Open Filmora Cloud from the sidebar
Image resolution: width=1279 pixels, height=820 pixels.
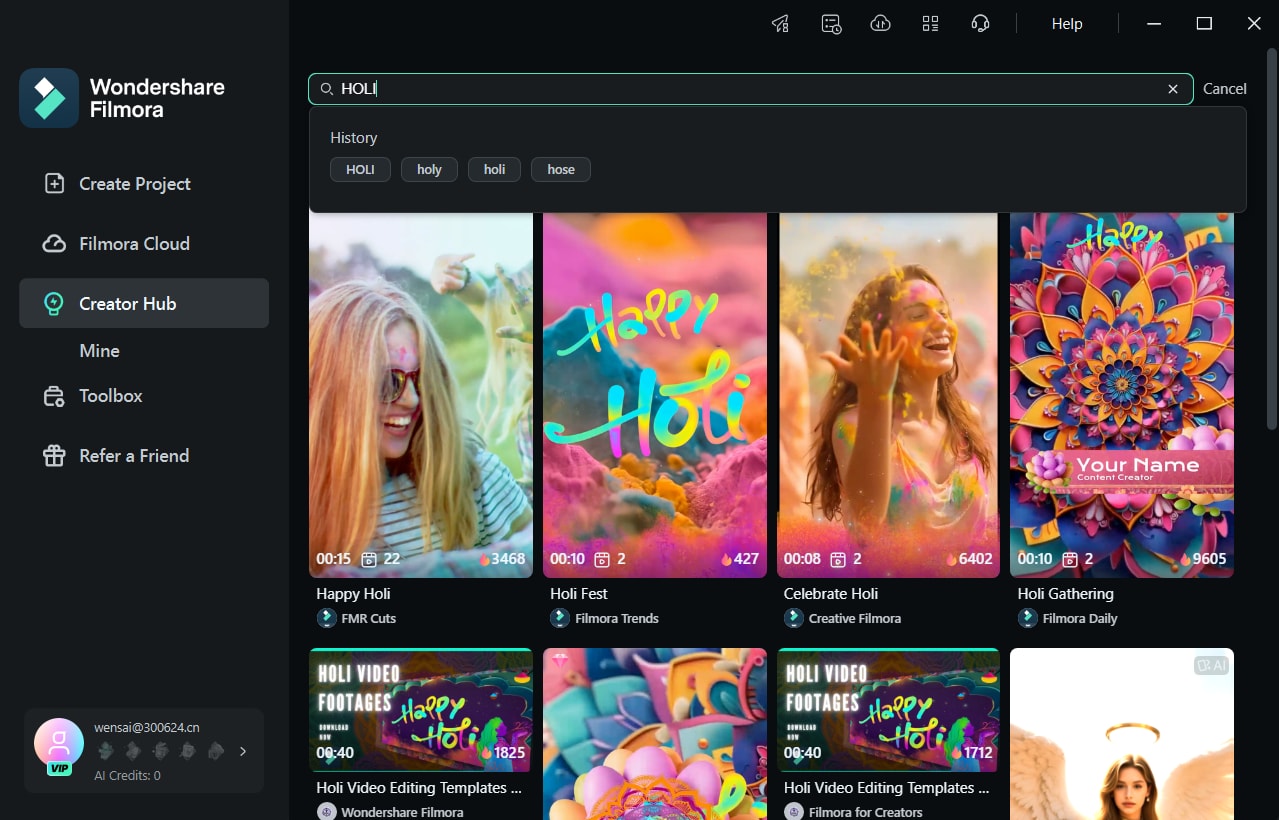click(x=134, y=243)
